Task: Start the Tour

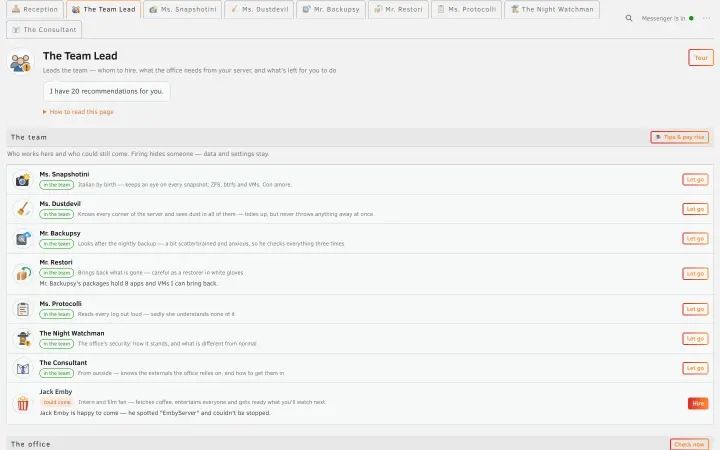Action: pyautogui.click(x=701, y=58)
